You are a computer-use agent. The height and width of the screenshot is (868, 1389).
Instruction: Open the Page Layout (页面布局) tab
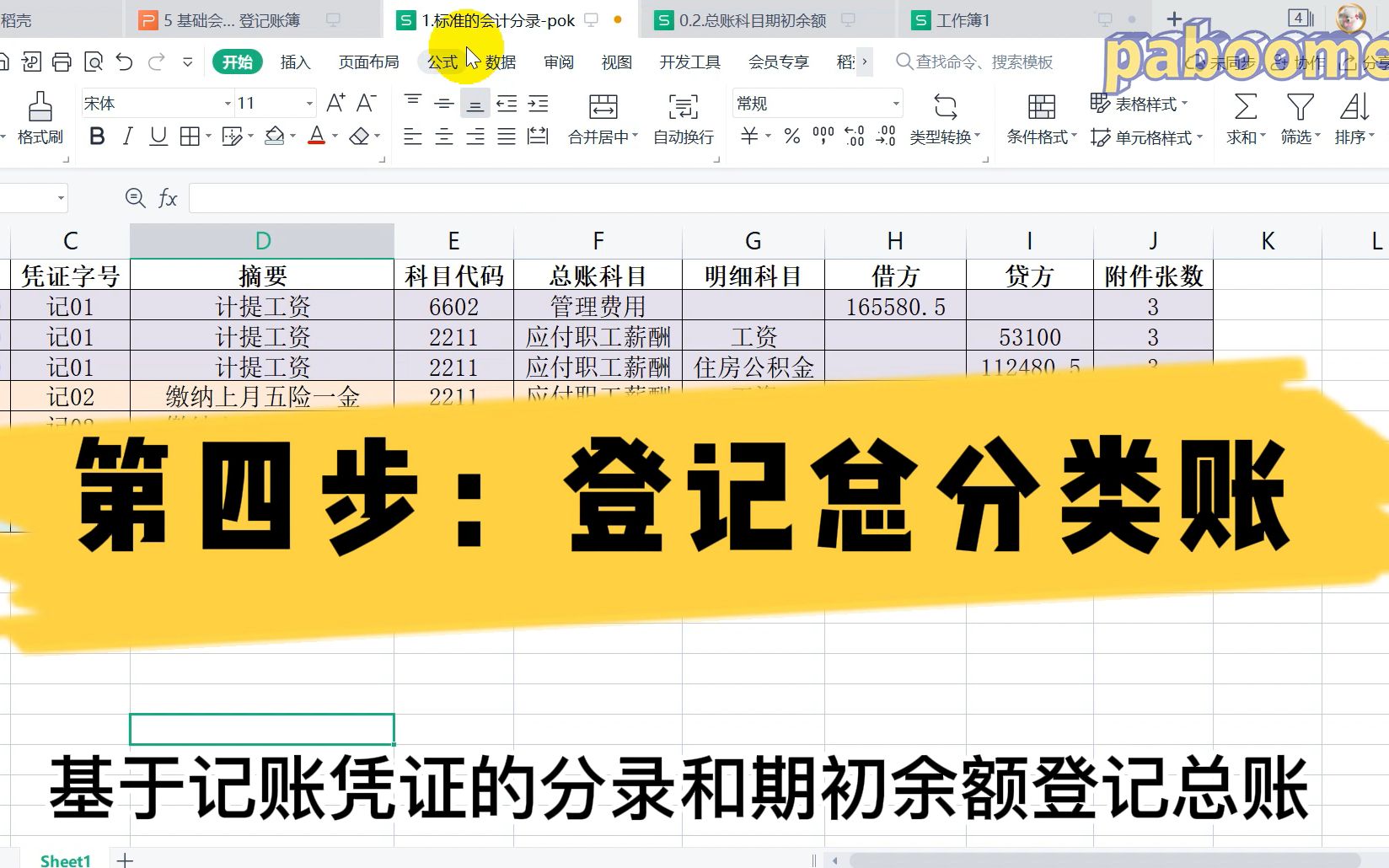click(x=368, y=62)
